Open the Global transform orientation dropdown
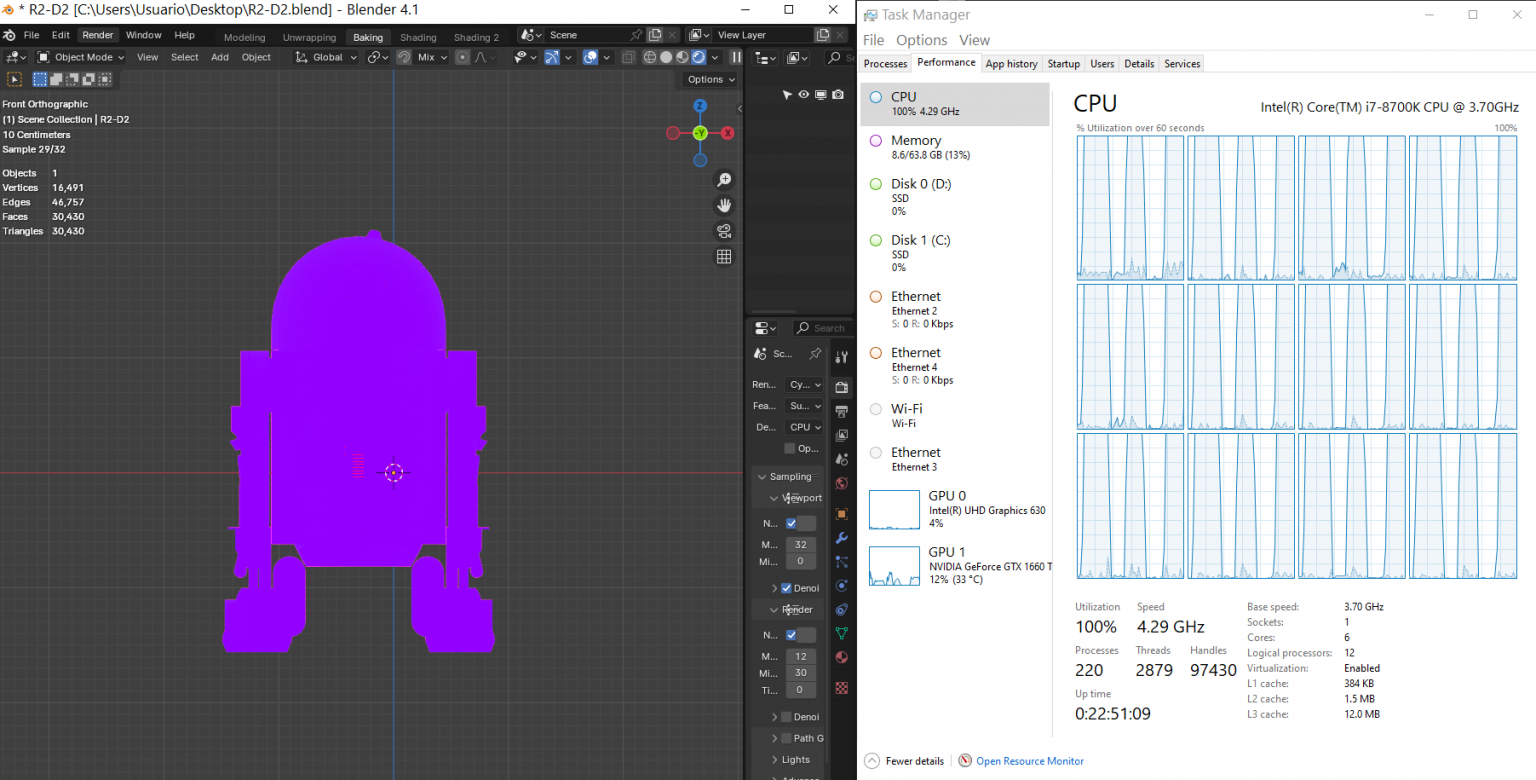This screenshot has height=780, width=1536. [x=327, y=58]
